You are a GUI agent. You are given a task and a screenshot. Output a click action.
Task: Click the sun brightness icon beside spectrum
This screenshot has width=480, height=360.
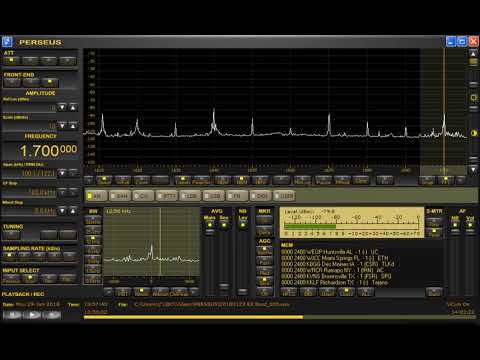474,98
